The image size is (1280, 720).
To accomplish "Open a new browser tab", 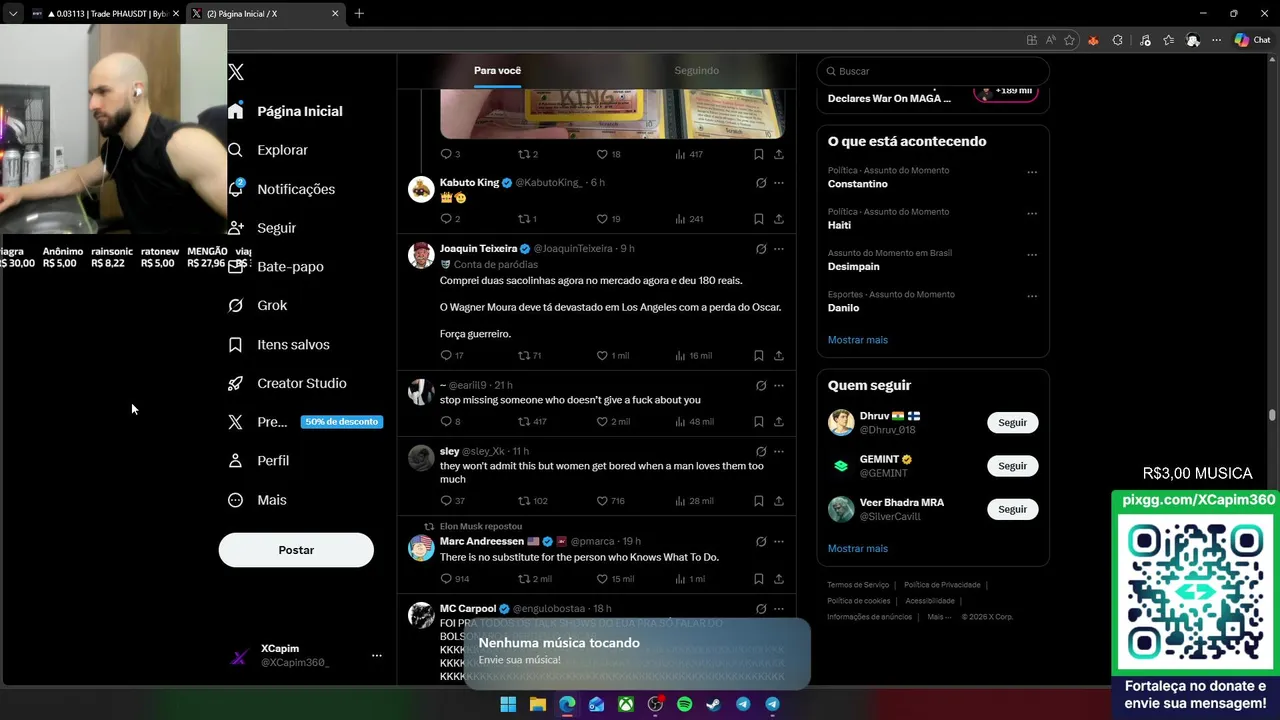I will (359, 13).
